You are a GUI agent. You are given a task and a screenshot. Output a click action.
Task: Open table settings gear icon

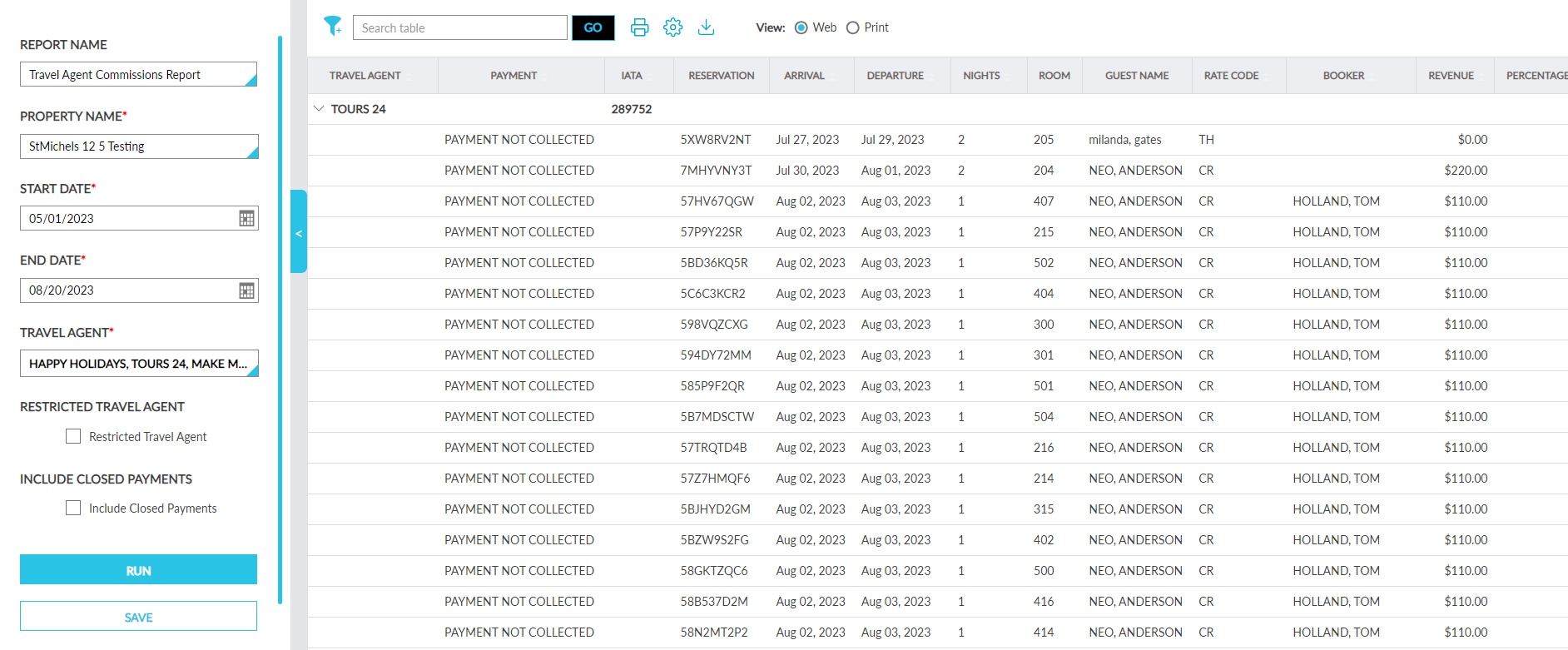[x=672, y=27]
